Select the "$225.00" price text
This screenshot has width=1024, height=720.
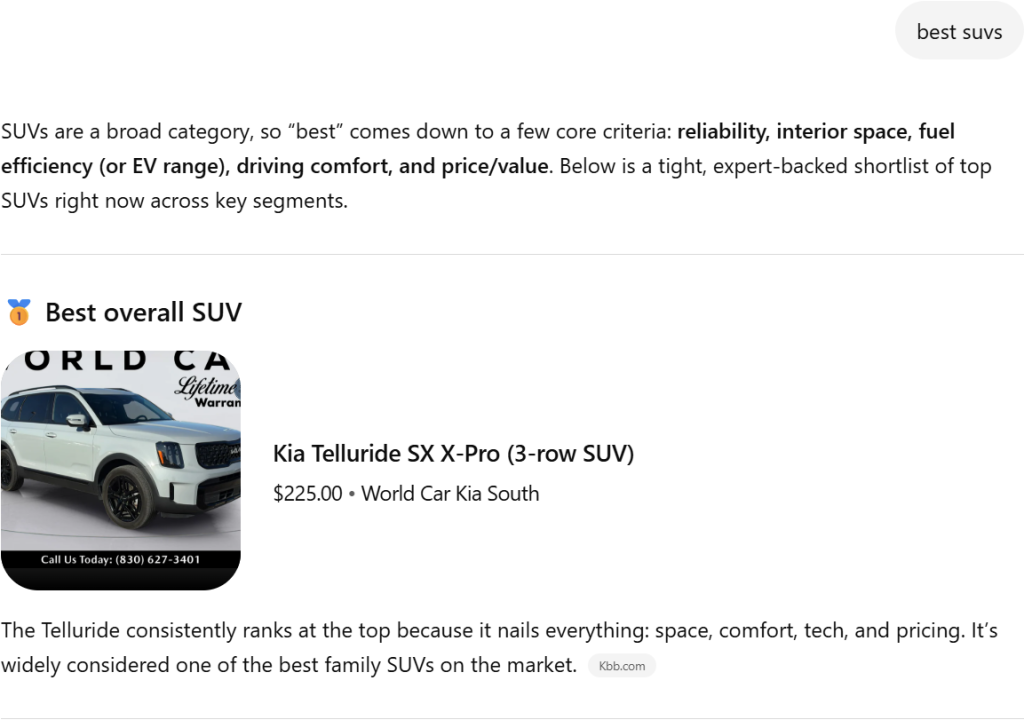(307, 493)
